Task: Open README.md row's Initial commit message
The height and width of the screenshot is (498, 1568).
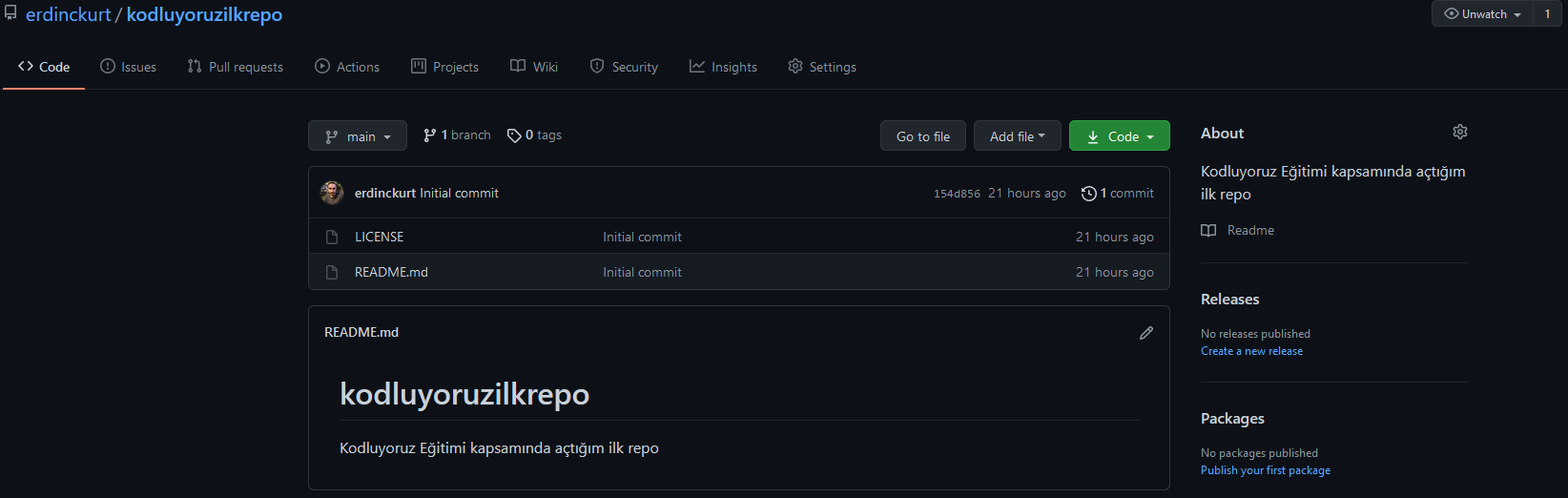Action: tap(642, 272)
